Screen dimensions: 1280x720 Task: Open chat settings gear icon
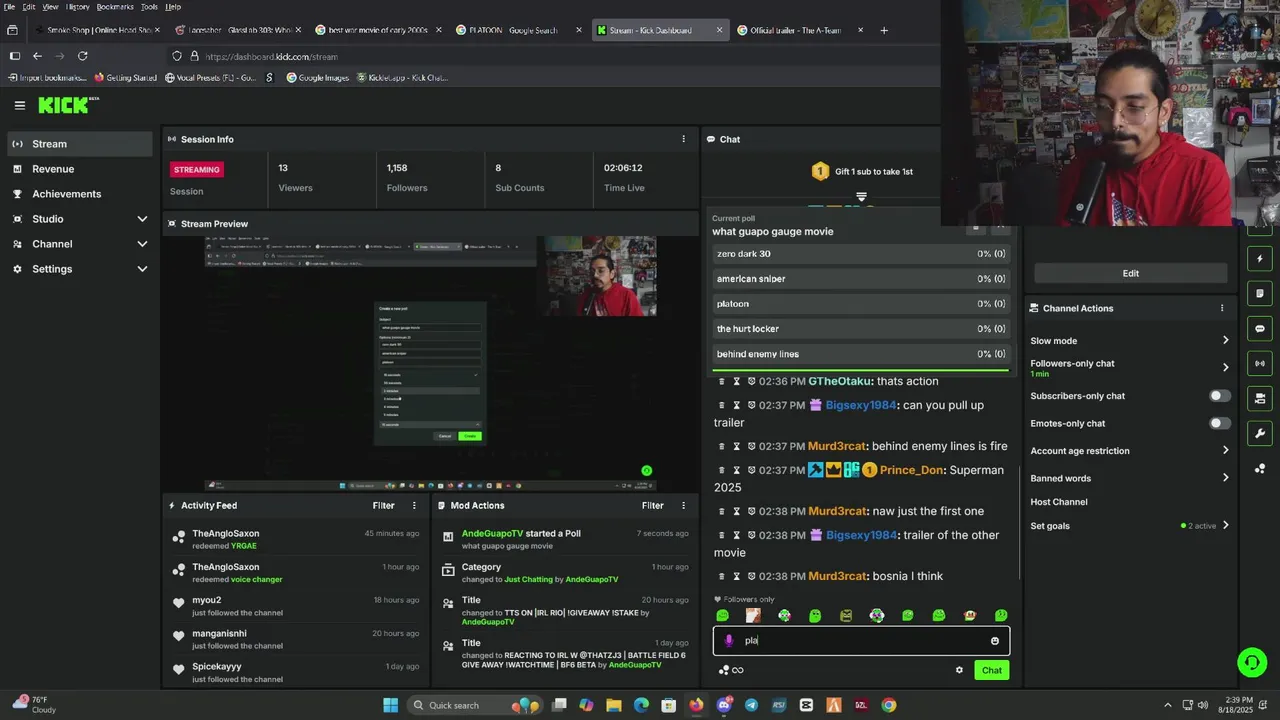coord(959,670)
